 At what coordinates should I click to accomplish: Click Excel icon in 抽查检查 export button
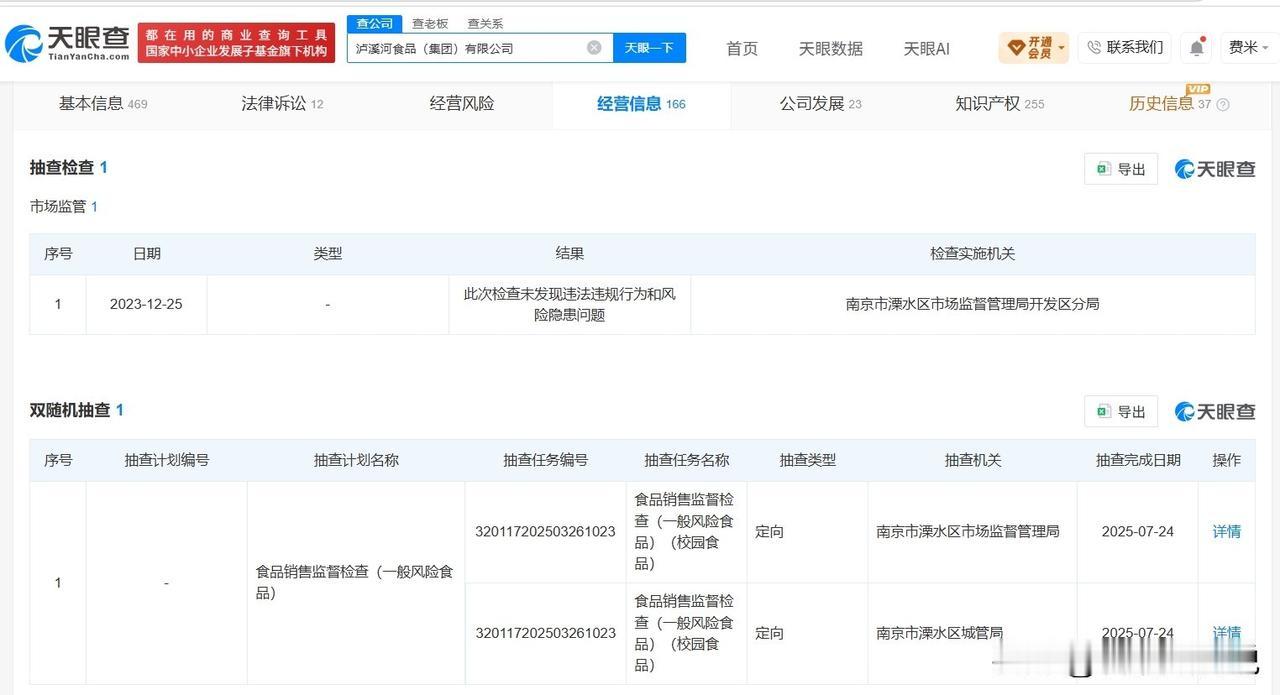[x=1103, y=169]
